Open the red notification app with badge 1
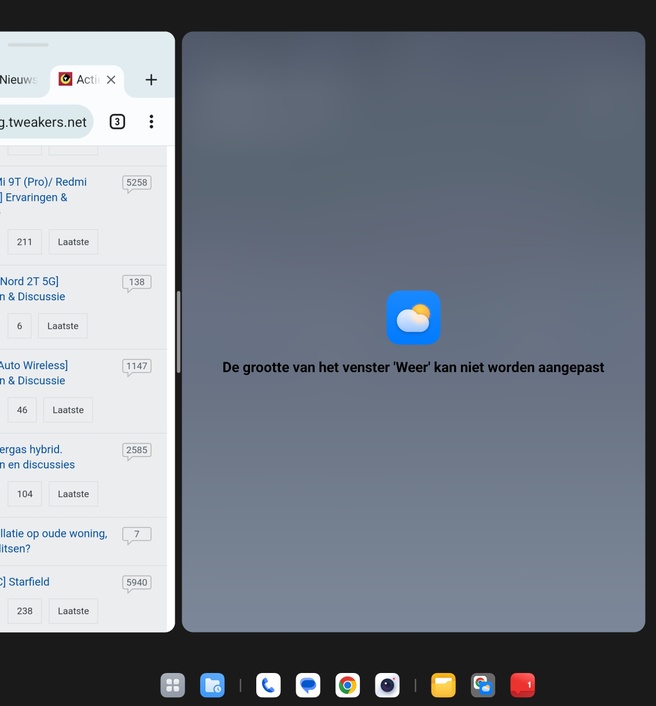This screenshot has width=656, height=706. click(523, 685)
